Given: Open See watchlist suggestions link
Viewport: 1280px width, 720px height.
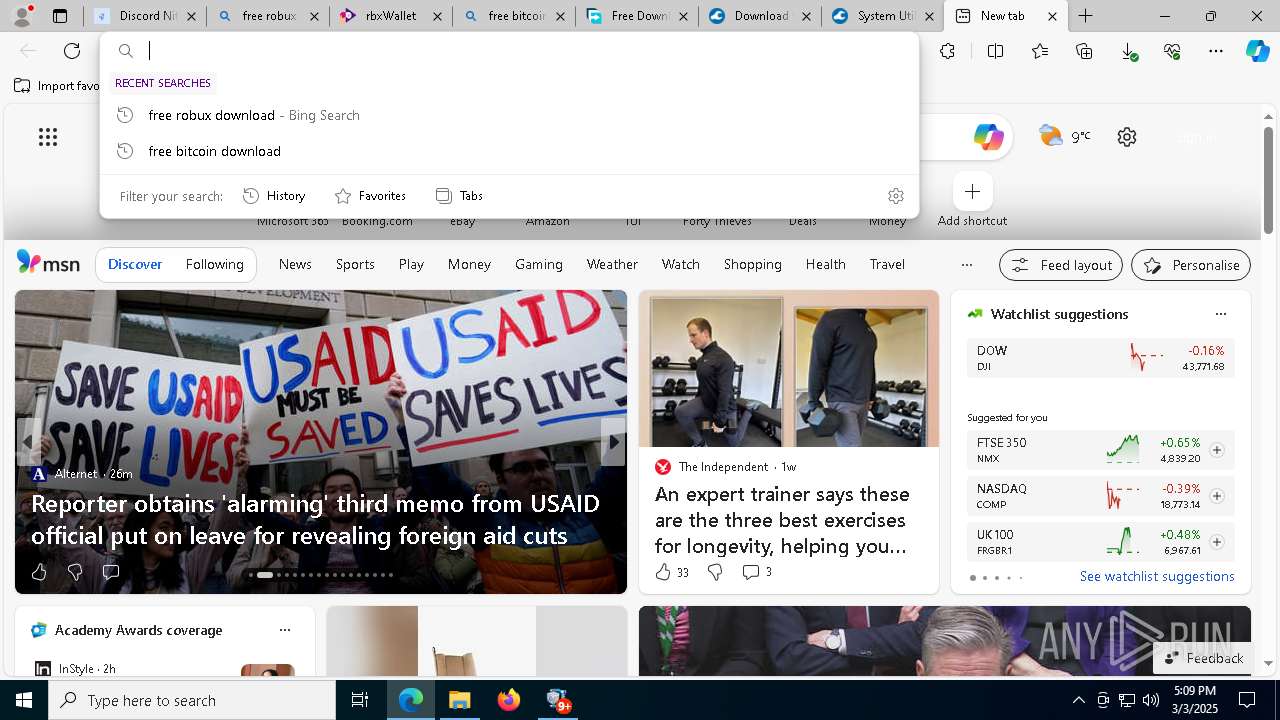Looking at the screenshot, I should [1157, 576].
